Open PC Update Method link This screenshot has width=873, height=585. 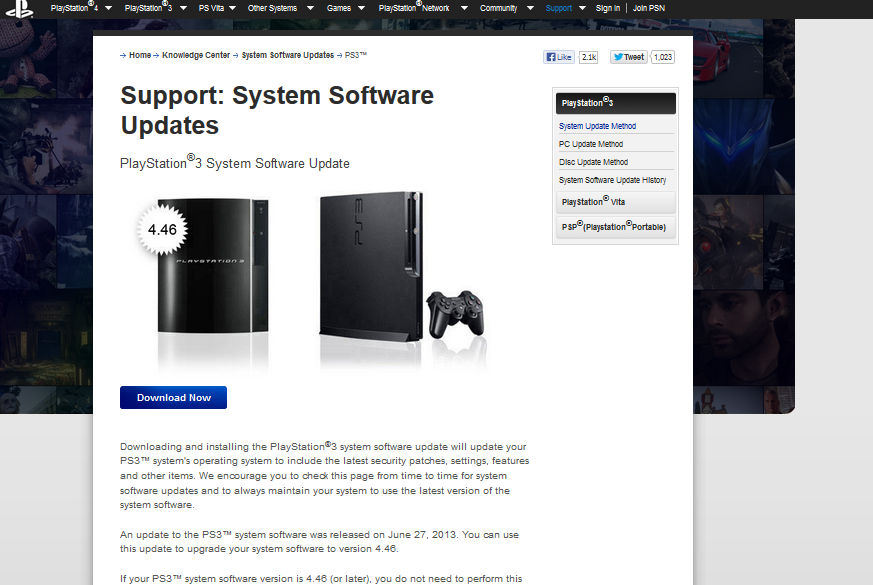click(x=591, y=144)
